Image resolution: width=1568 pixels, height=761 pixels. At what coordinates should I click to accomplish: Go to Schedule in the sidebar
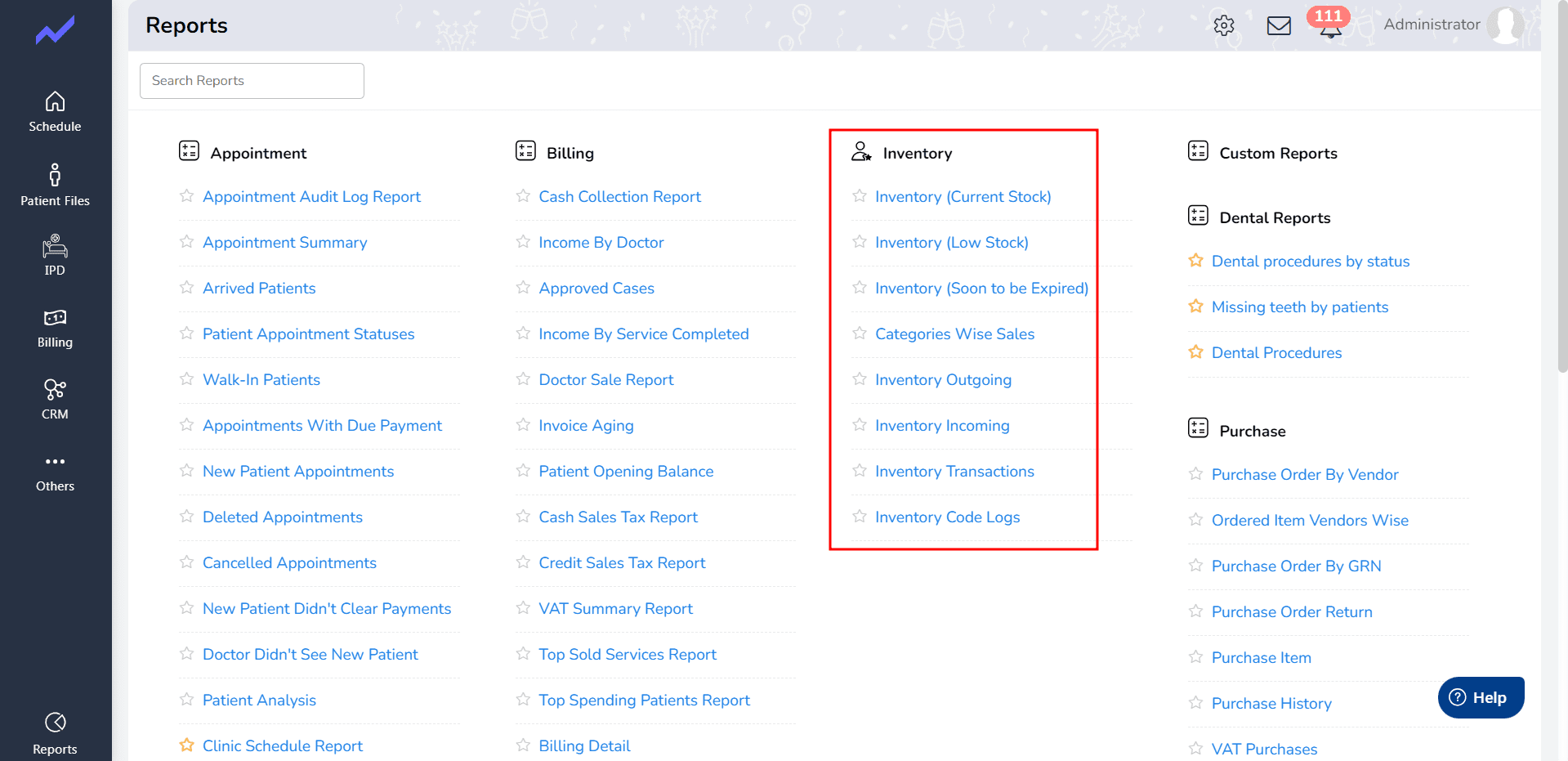coord(55,111)
